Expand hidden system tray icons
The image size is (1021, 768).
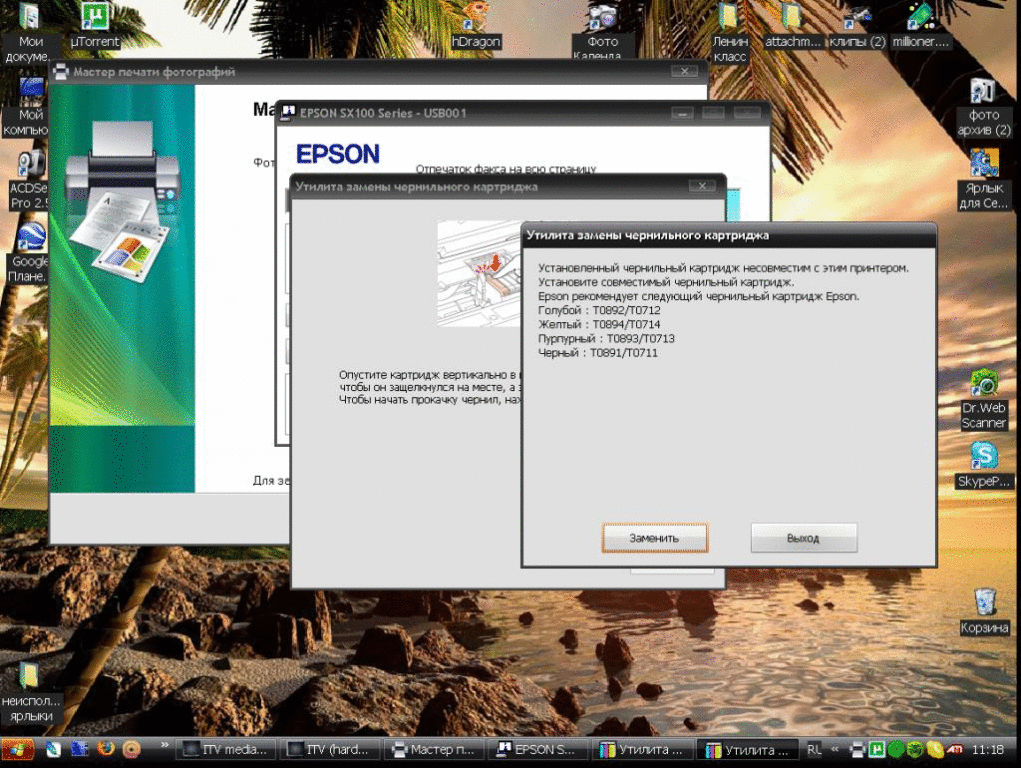(835, 749)
